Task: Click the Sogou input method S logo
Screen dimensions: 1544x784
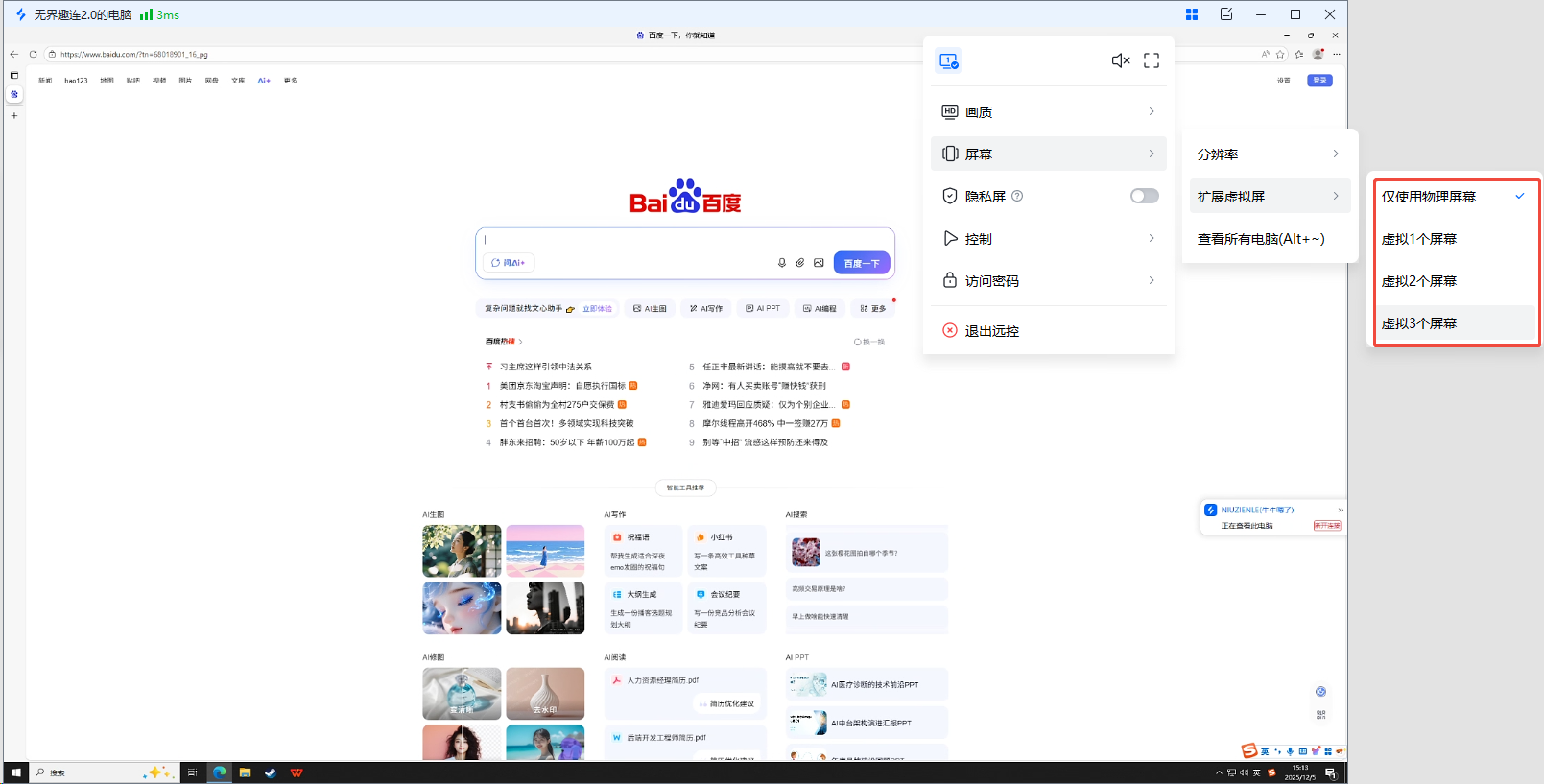Action: 1249,750
